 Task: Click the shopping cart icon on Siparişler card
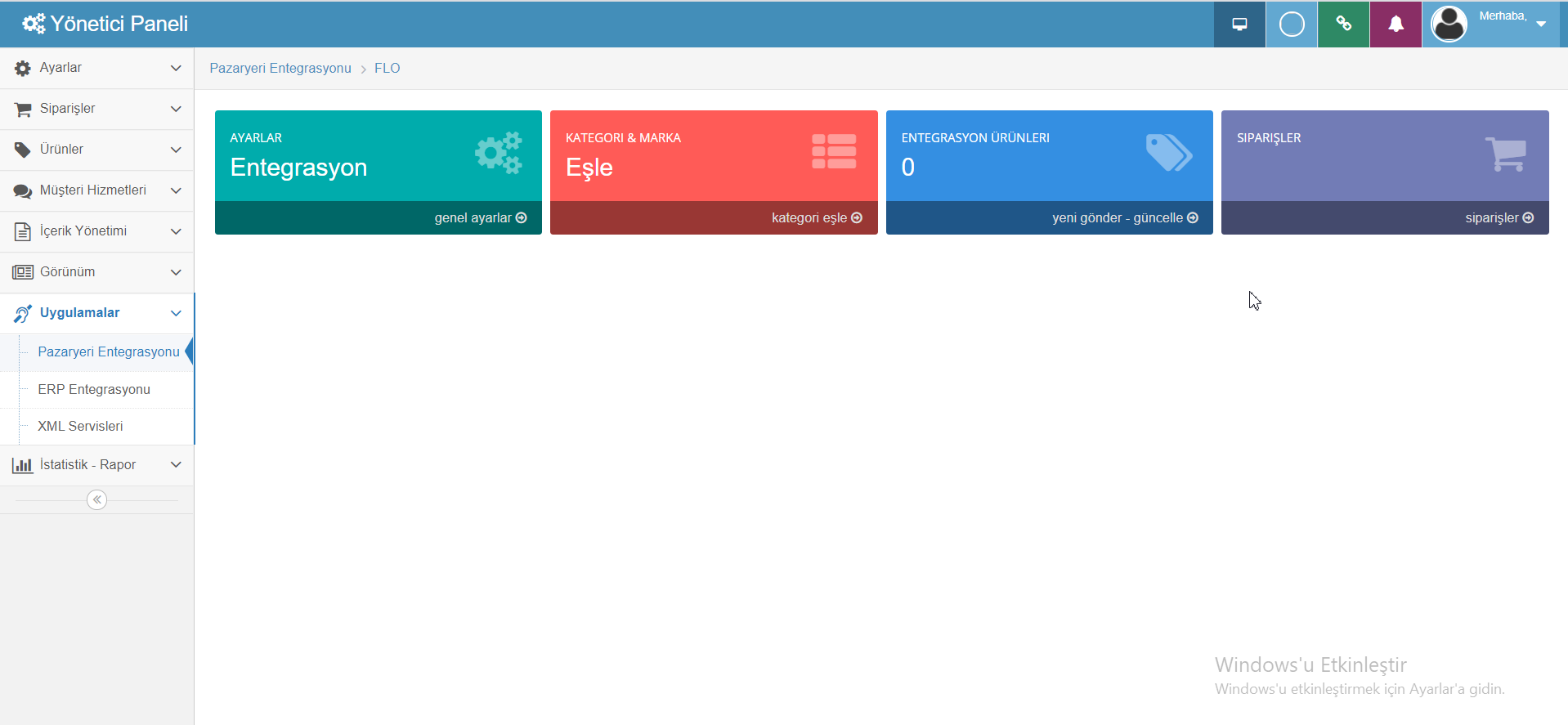tap(1506, 154)
